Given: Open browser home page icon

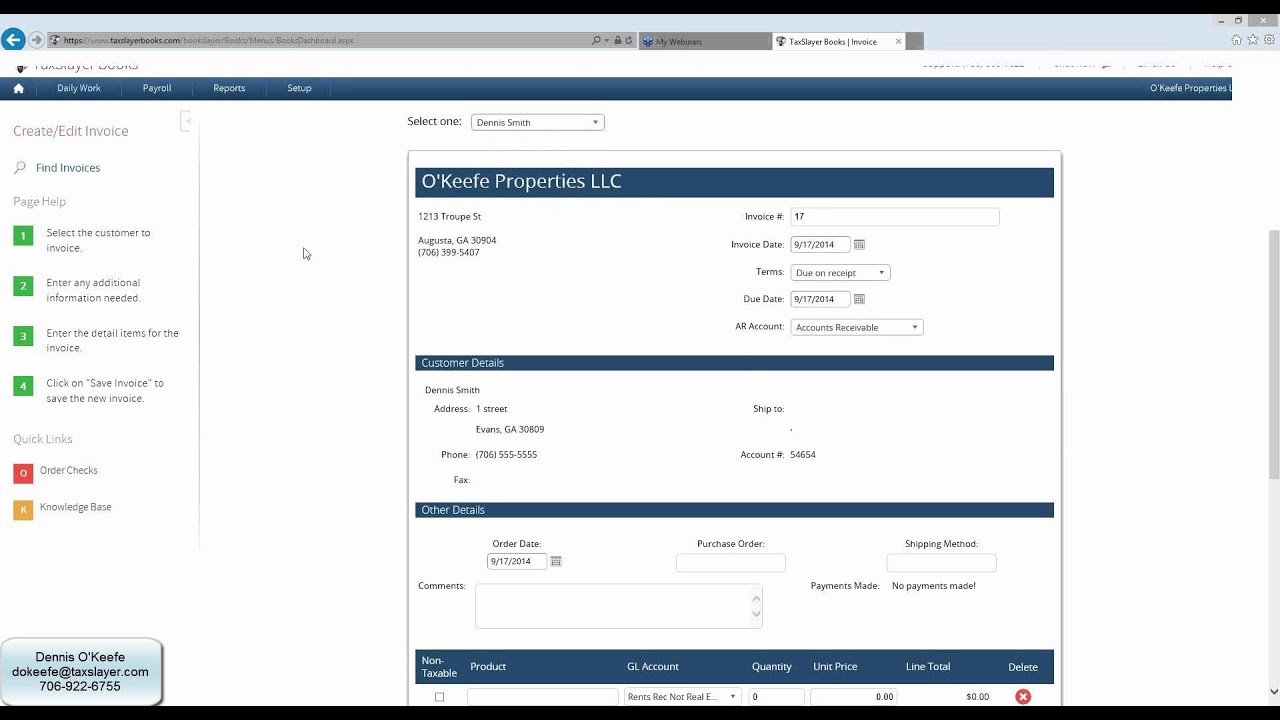Looking at the screenshot, I should [x=1237, y=40].
